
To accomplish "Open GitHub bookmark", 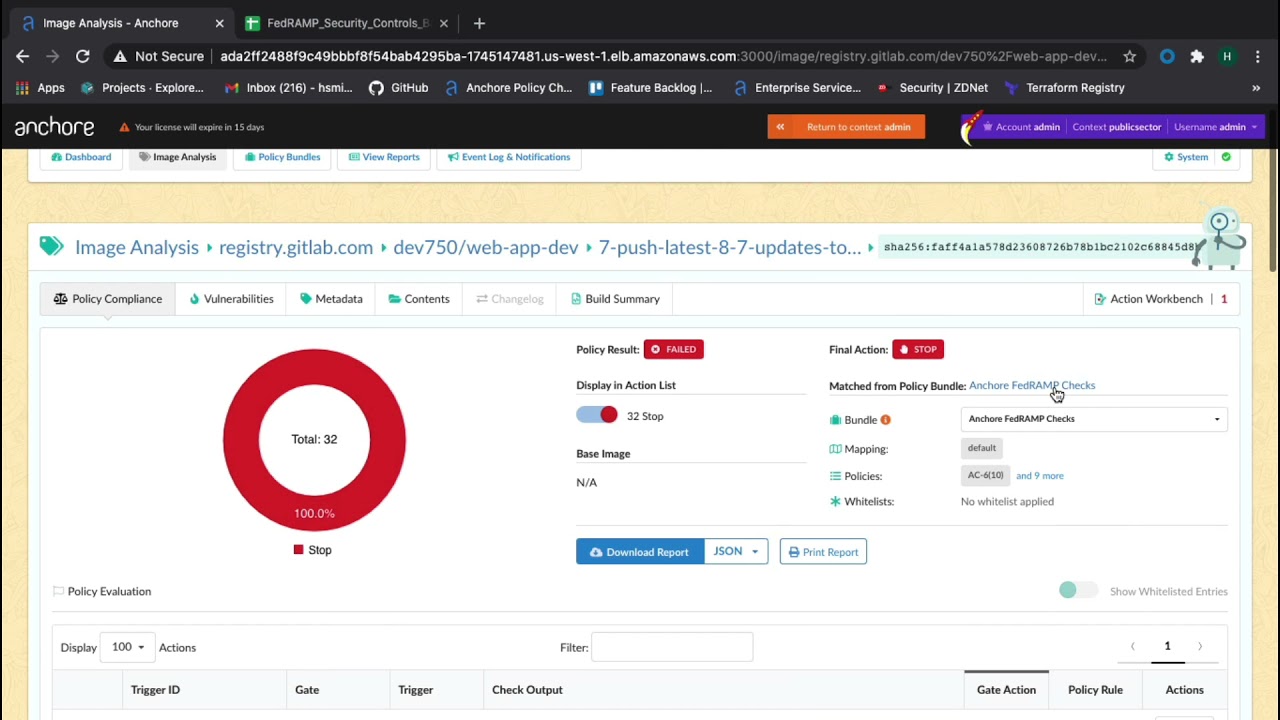I will coord(398,88).
